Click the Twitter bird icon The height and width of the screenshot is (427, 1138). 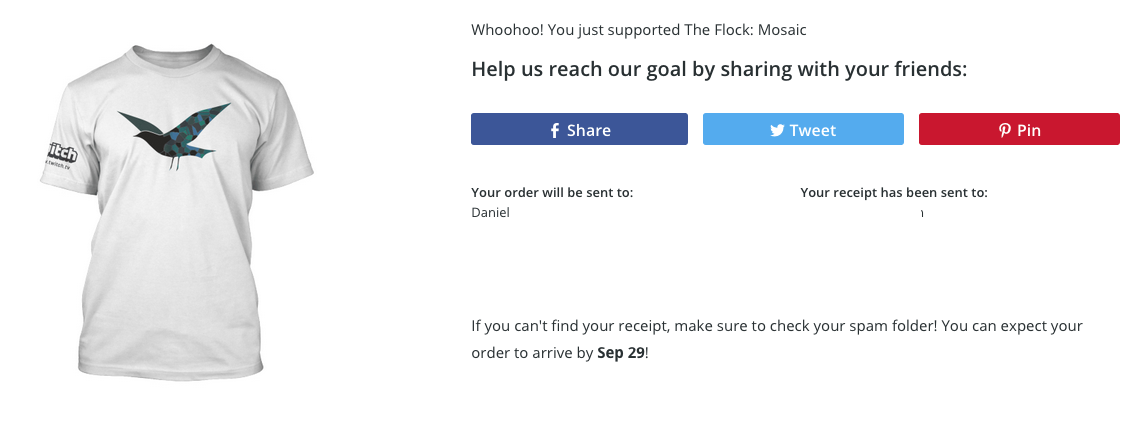(x=777, y=130)
